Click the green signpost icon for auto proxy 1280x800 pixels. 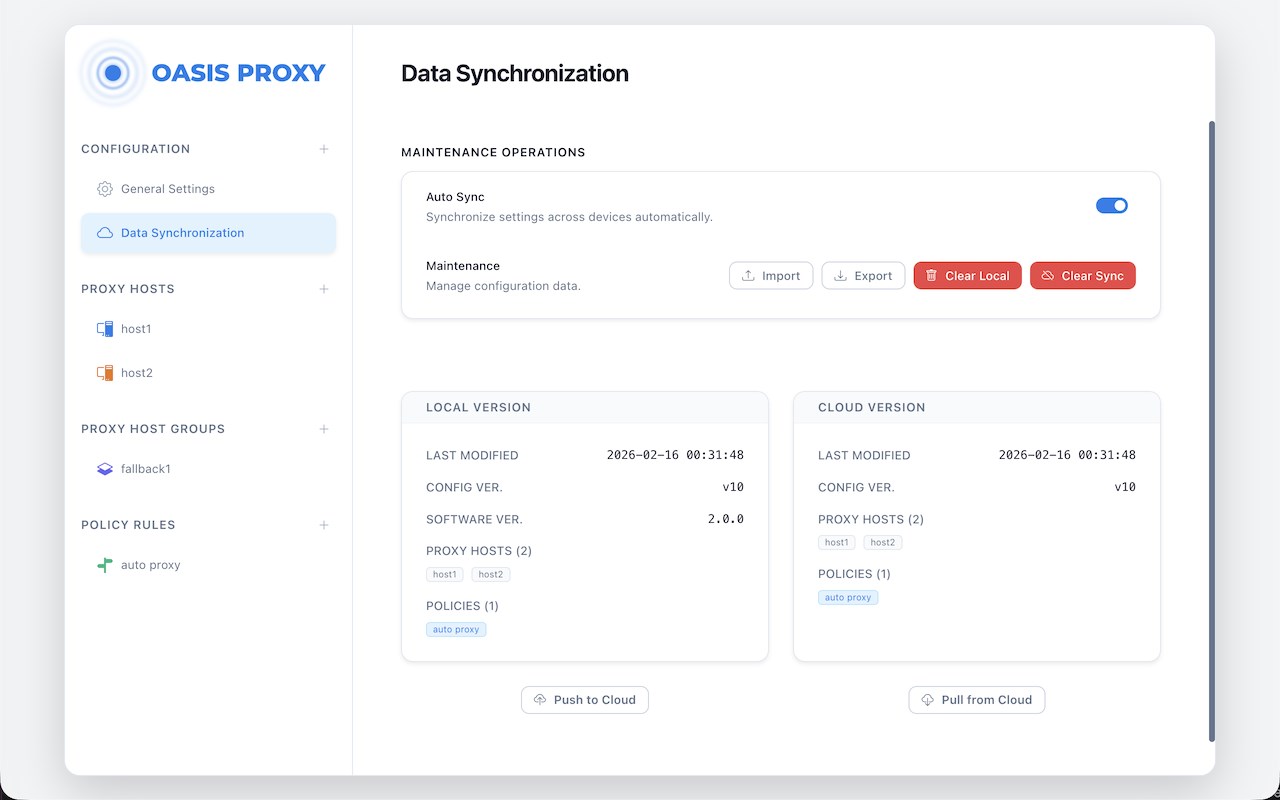pos(105,565)
